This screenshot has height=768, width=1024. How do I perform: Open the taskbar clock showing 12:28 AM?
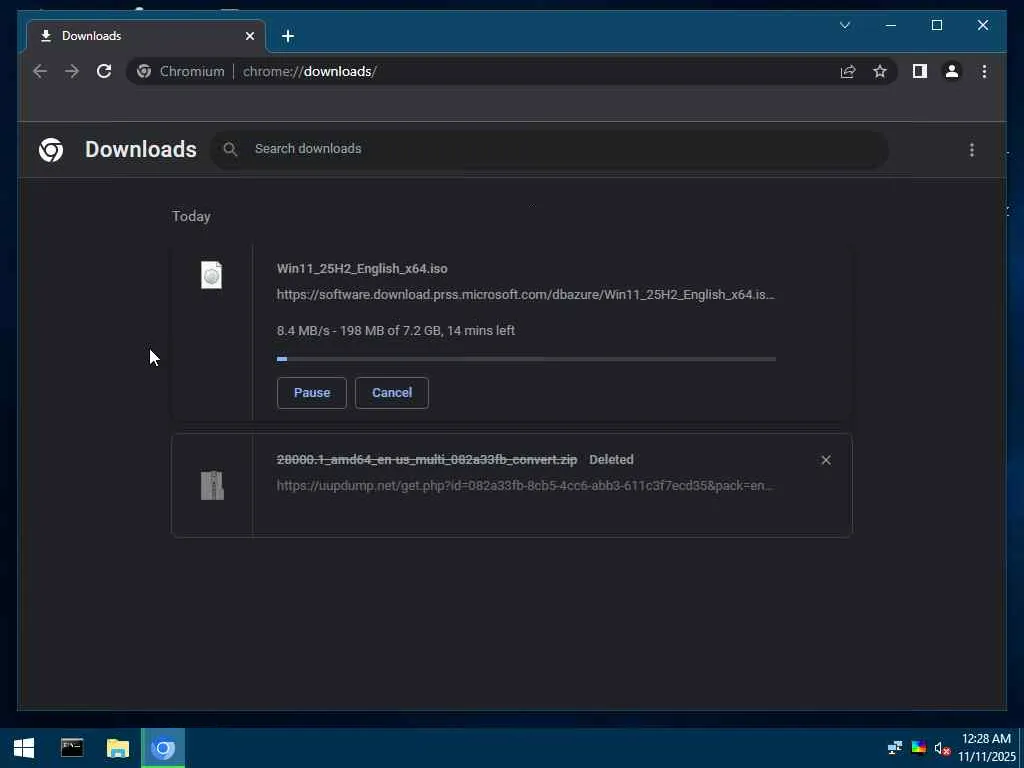tap(987, 748)
